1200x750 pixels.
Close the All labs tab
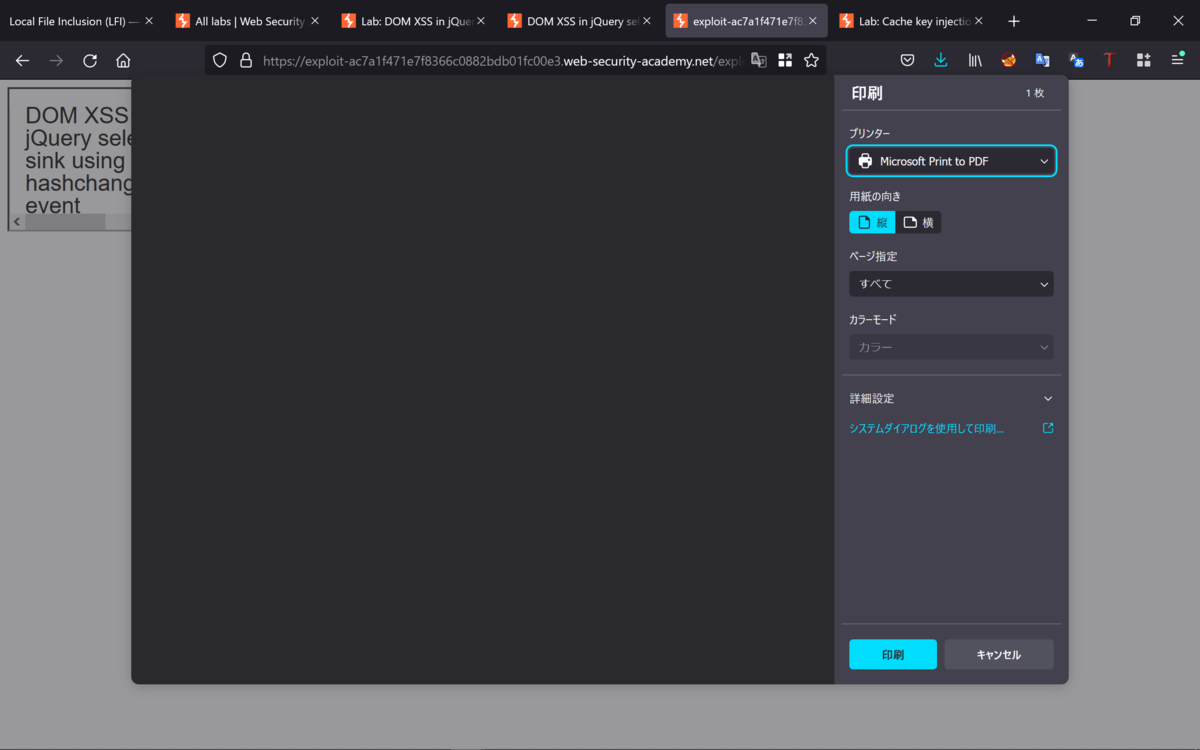pyautogui.click(x=315, y=21)
